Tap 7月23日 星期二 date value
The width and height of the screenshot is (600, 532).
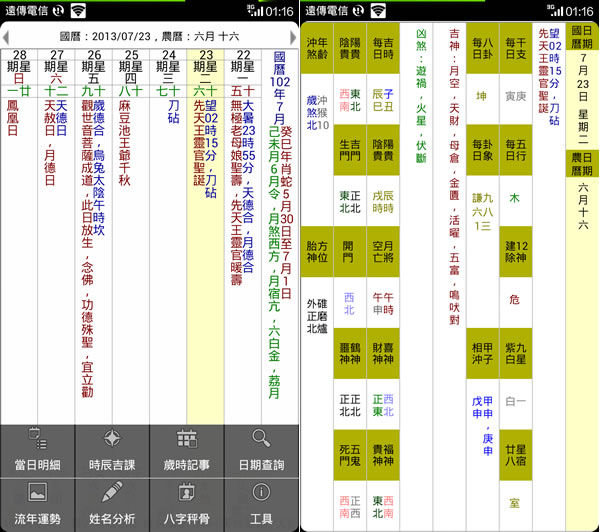click(583, 100)
